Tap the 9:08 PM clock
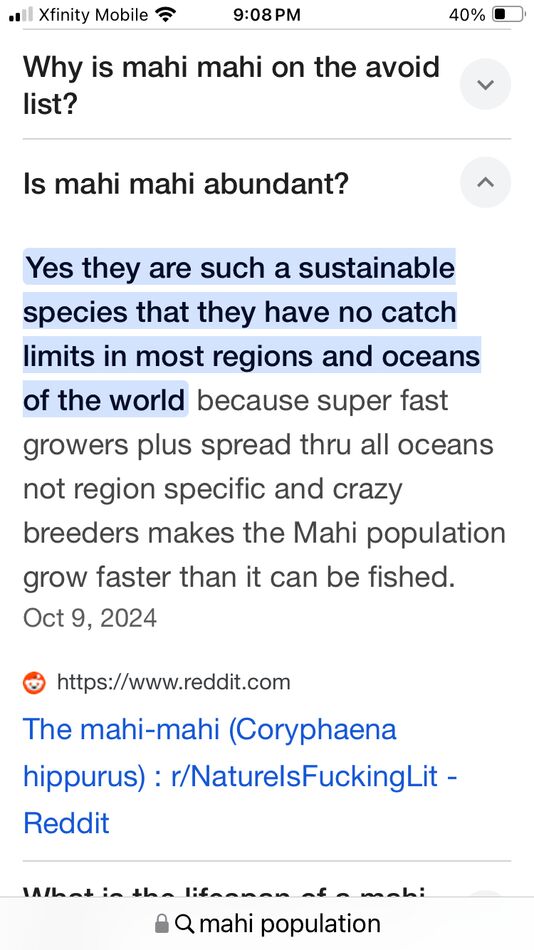The image size is (534, 950). pyautogui.click(x=267, y=15)
